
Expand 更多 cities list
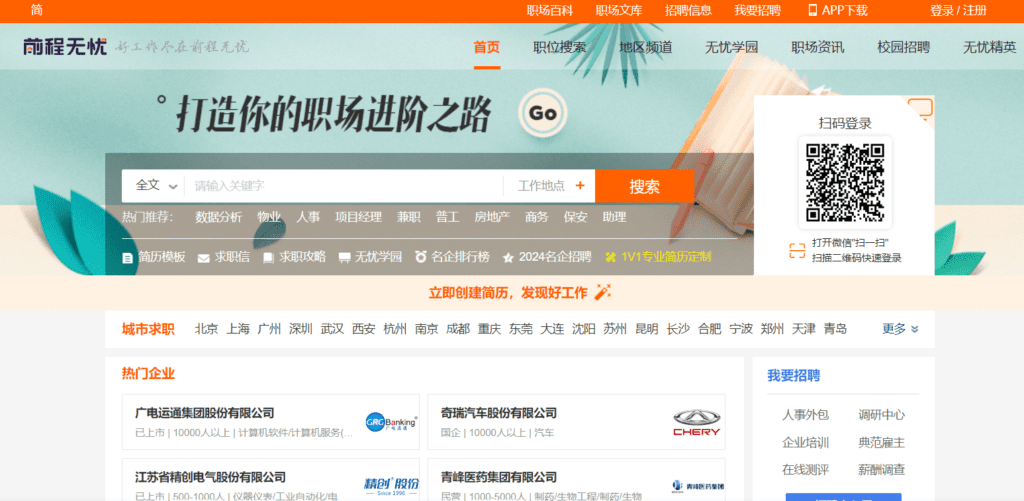[901, 329]
